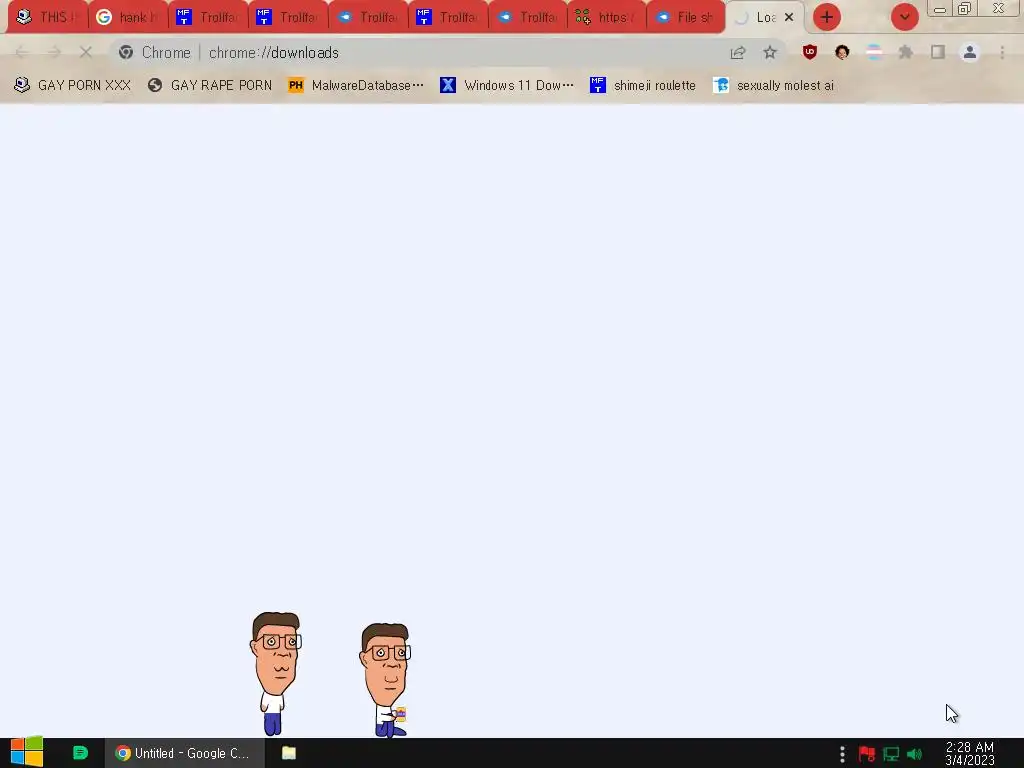This screenshot has height=768, width=1024.
Task: Open the Extensions puzzle piece menu
Action: 906,52
